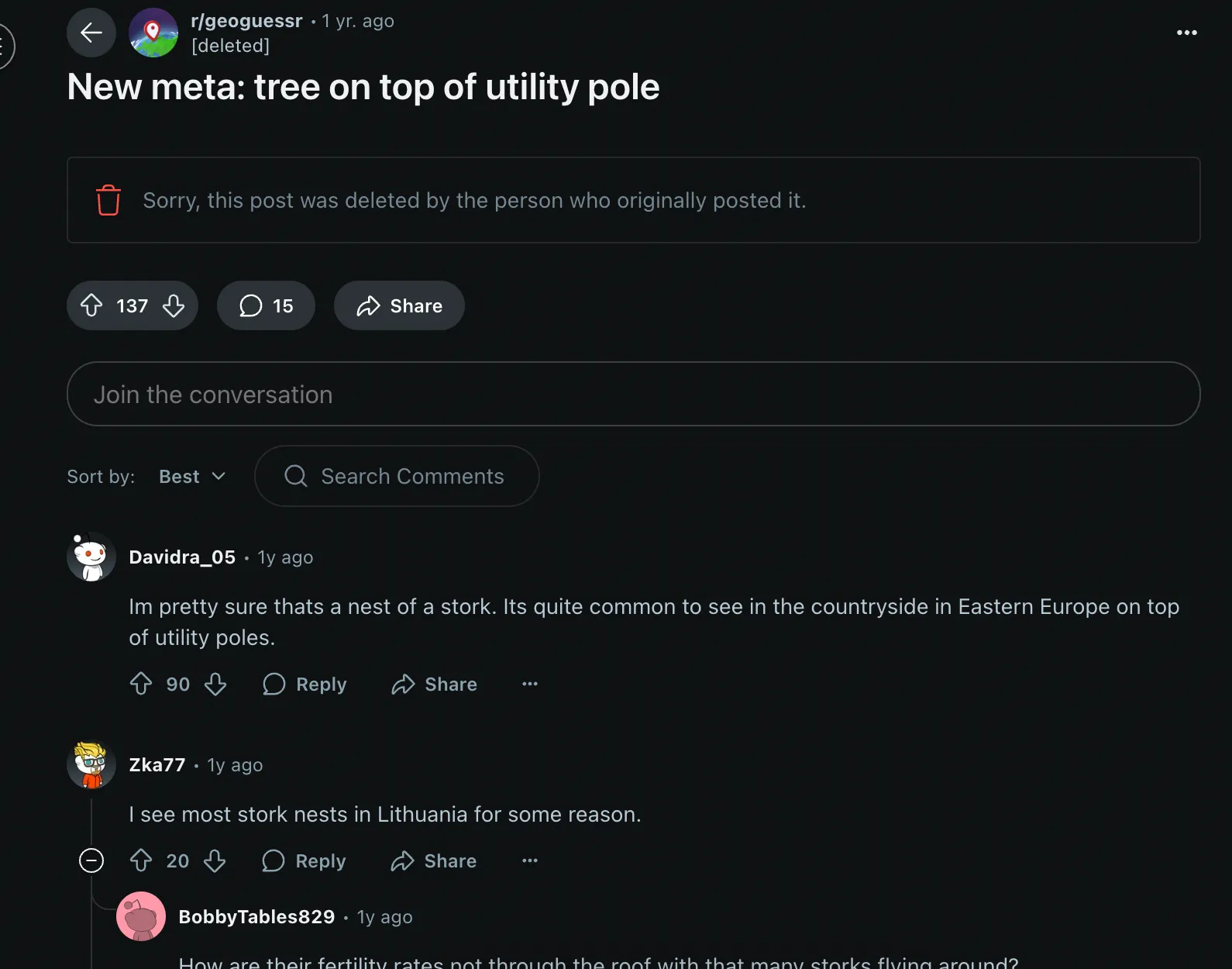The height and width of the screenshot is (969, 1232).
Task: Upvote Davidra_05's stork nest comment
Action: (141, 685)
